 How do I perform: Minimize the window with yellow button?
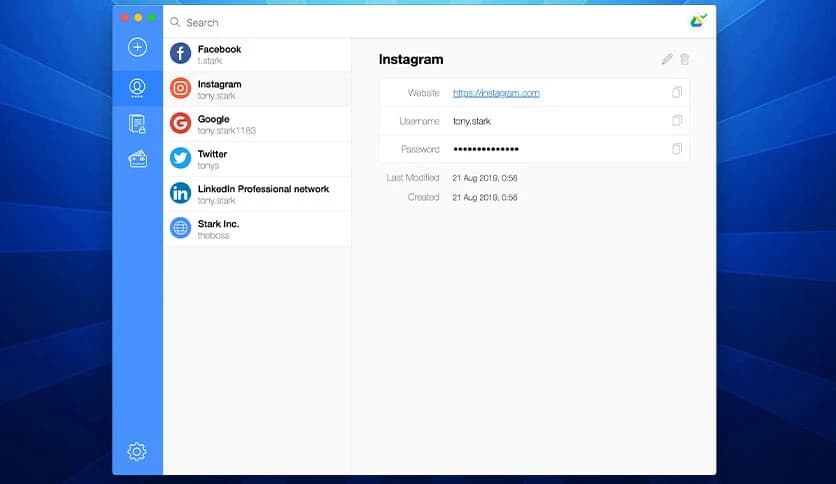pyautogui.click(x=138, y=18)
